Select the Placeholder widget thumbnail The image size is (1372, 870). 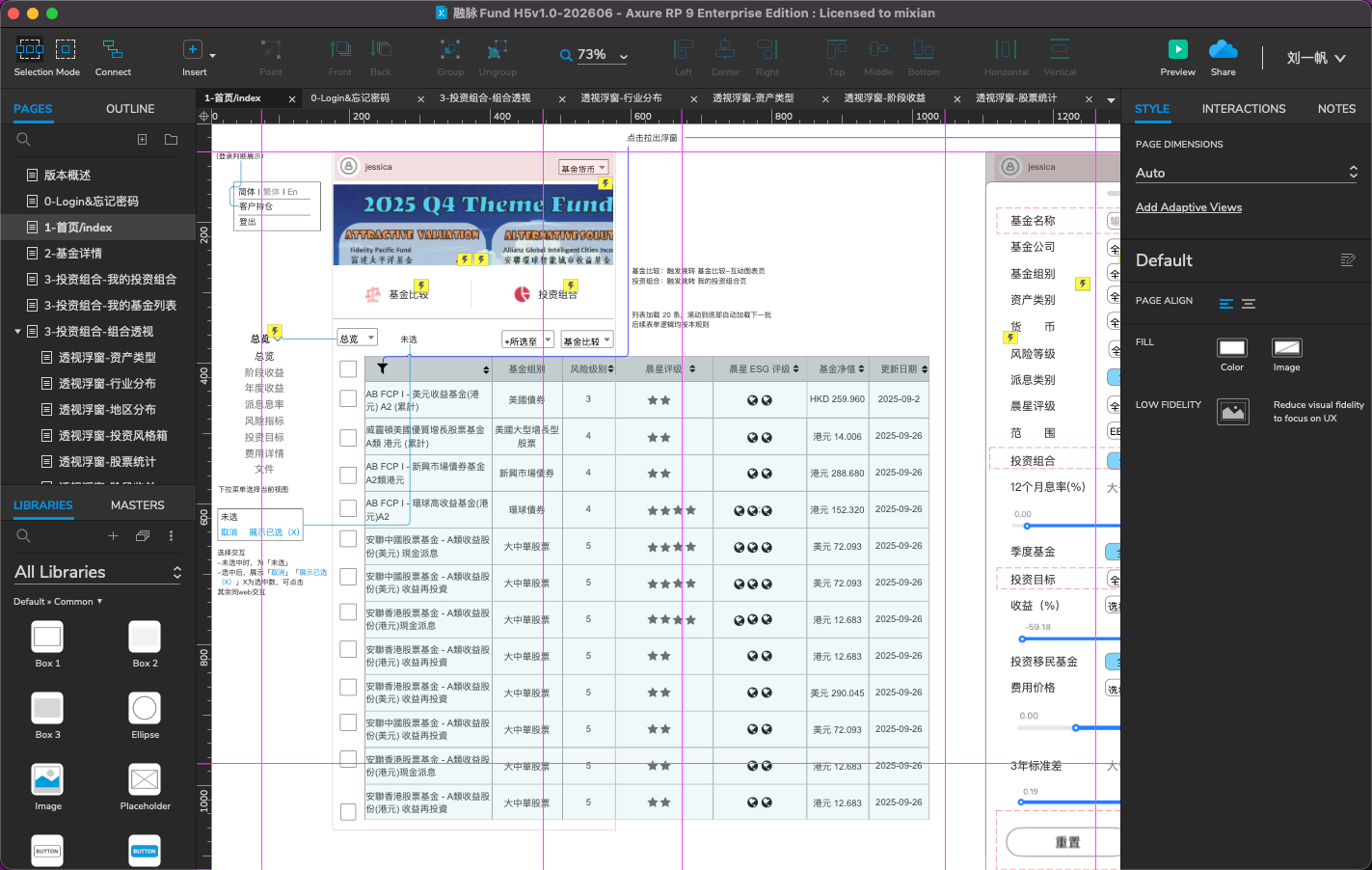click(145, 779)
